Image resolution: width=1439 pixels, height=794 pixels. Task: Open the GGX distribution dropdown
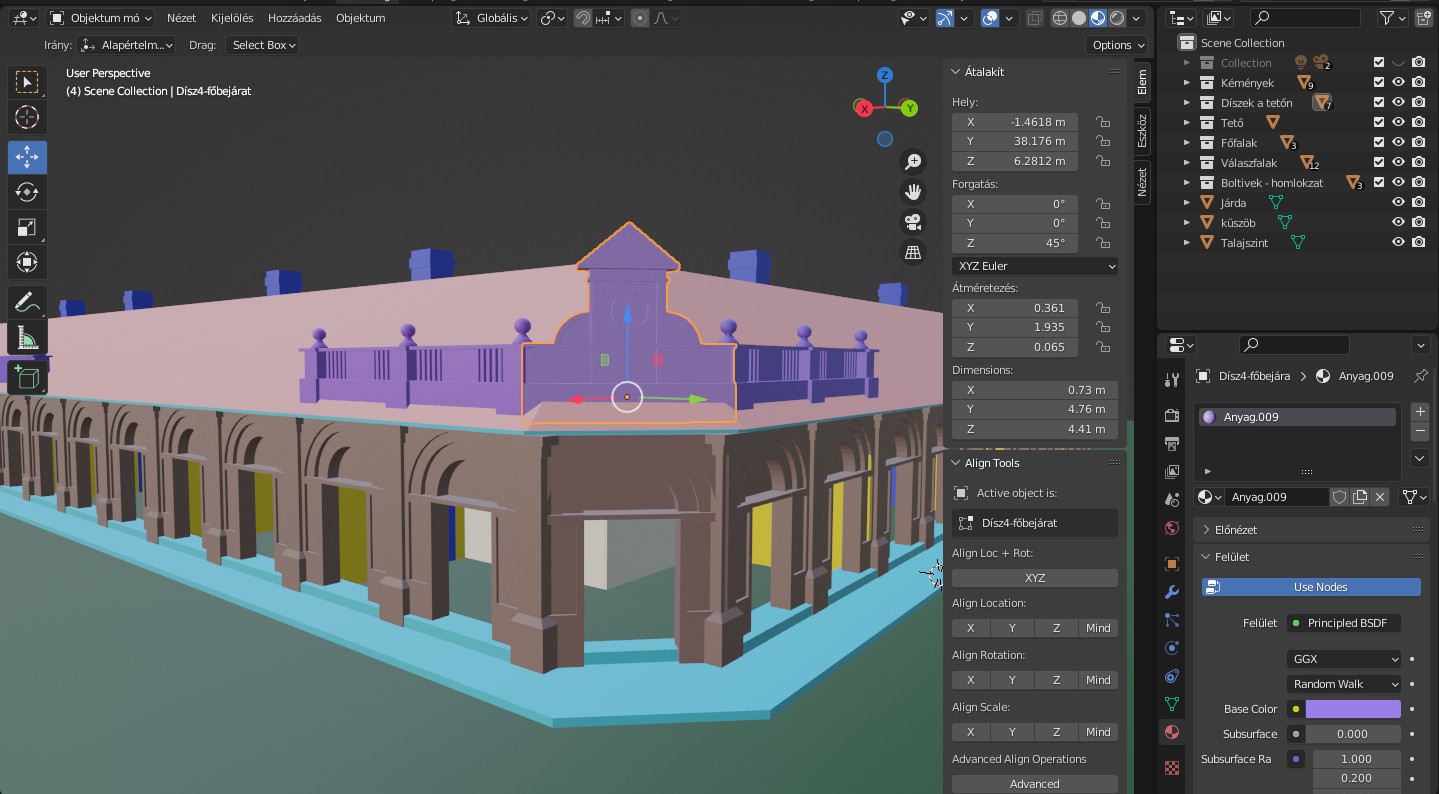click(1344, 659)
